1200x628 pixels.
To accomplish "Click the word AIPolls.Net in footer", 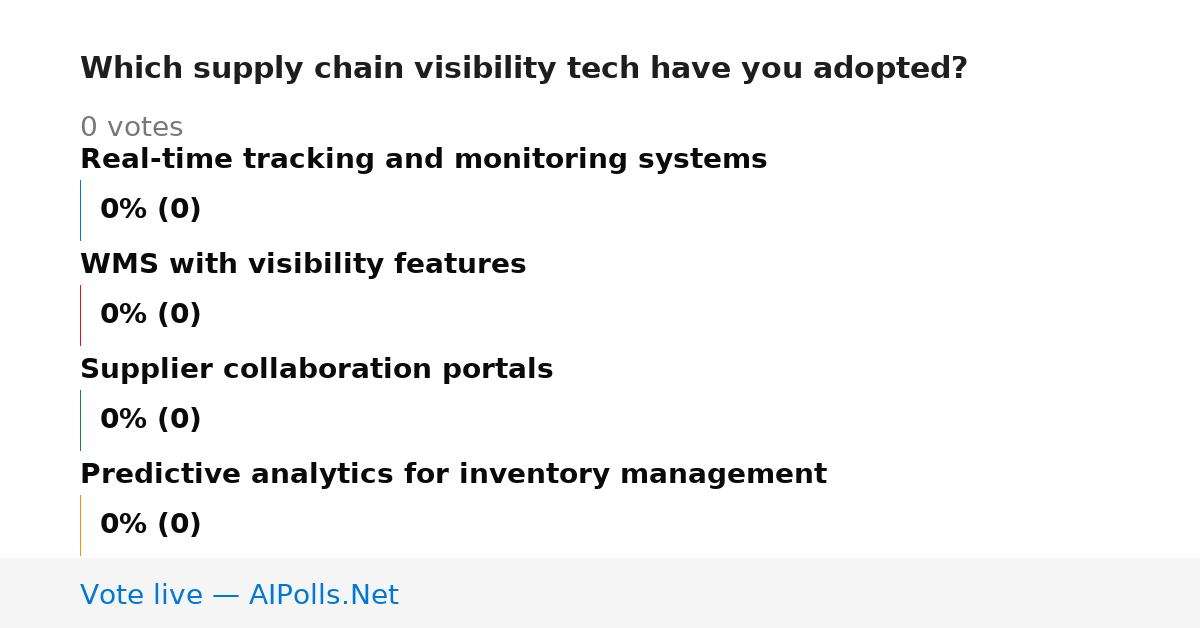I will [x=323, y=596].
